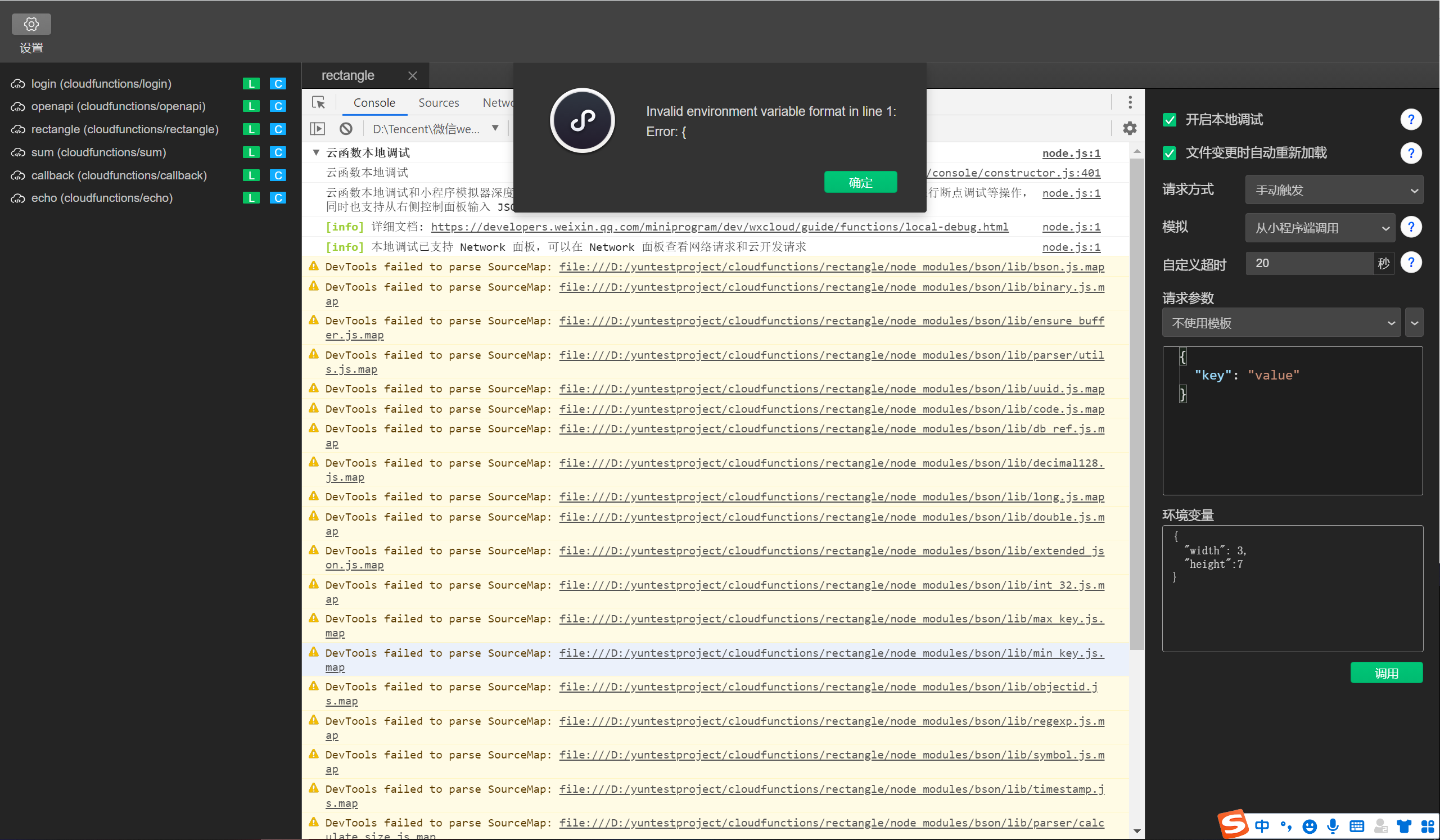Open the 不使用模板 template dropdown

point(1280,323)
